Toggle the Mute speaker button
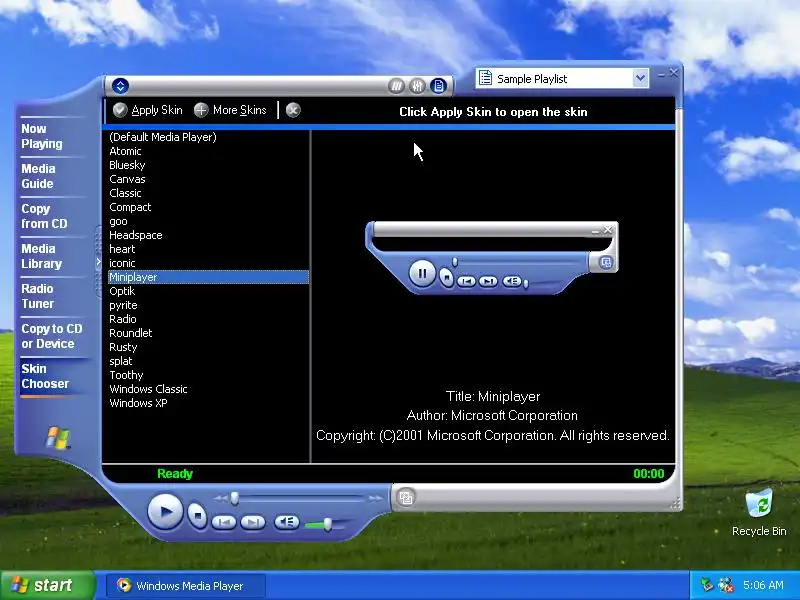 point(286,522)
